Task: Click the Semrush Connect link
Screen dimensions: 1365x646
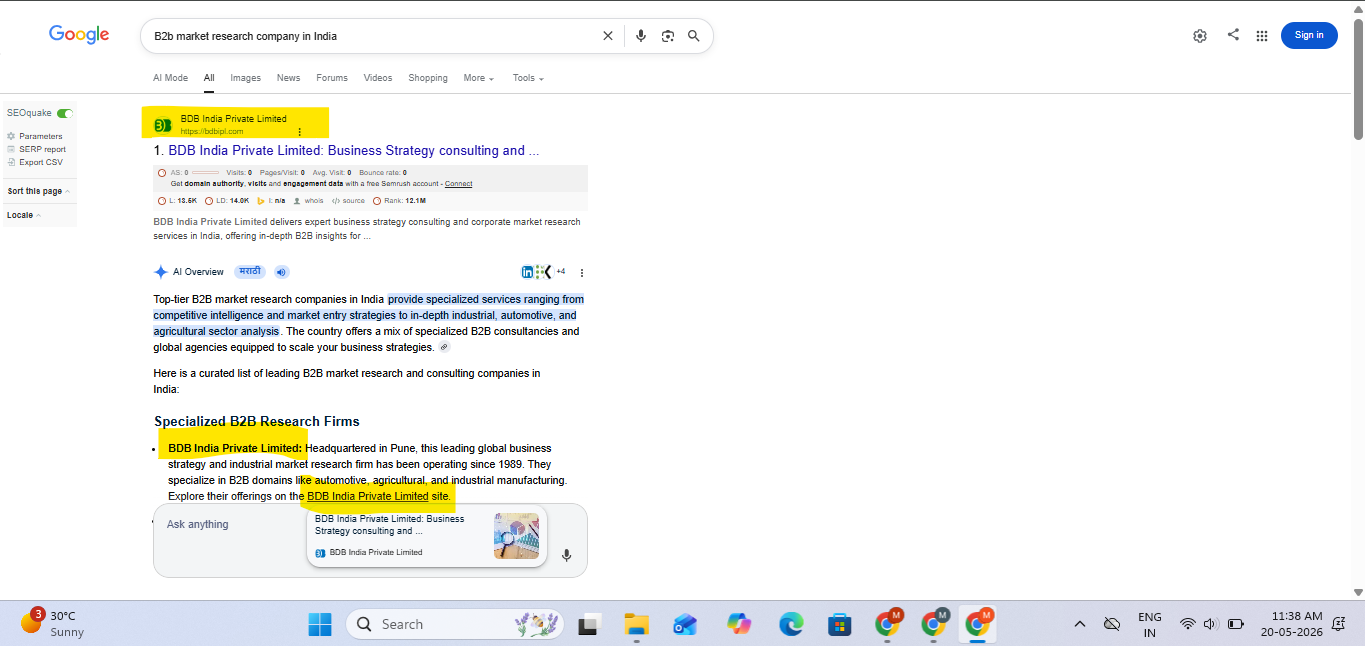Action: click(x=459, y=184)
